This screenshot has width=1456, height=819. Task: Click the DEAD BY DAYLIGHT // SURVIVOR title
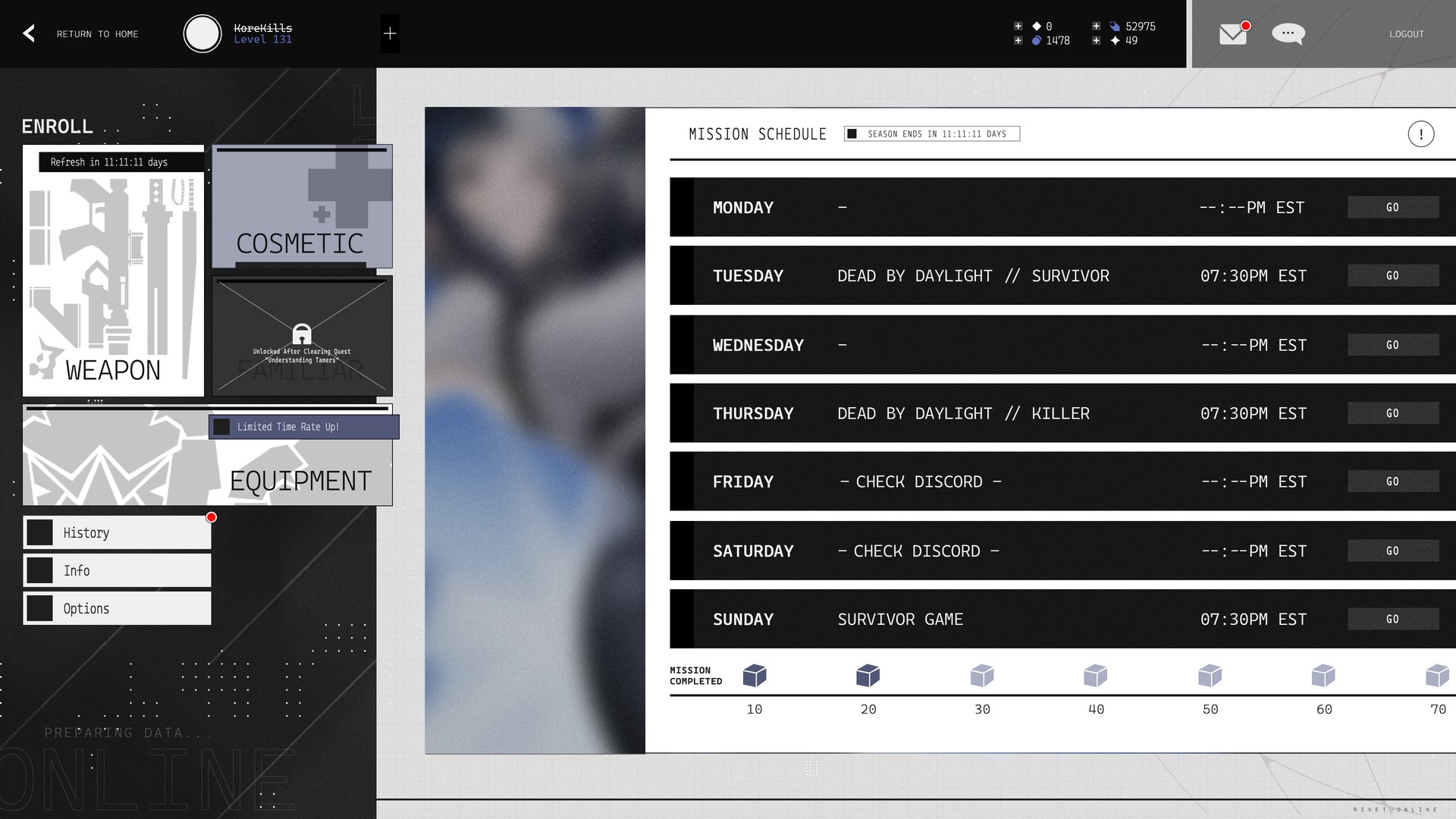tap(973, 276)
